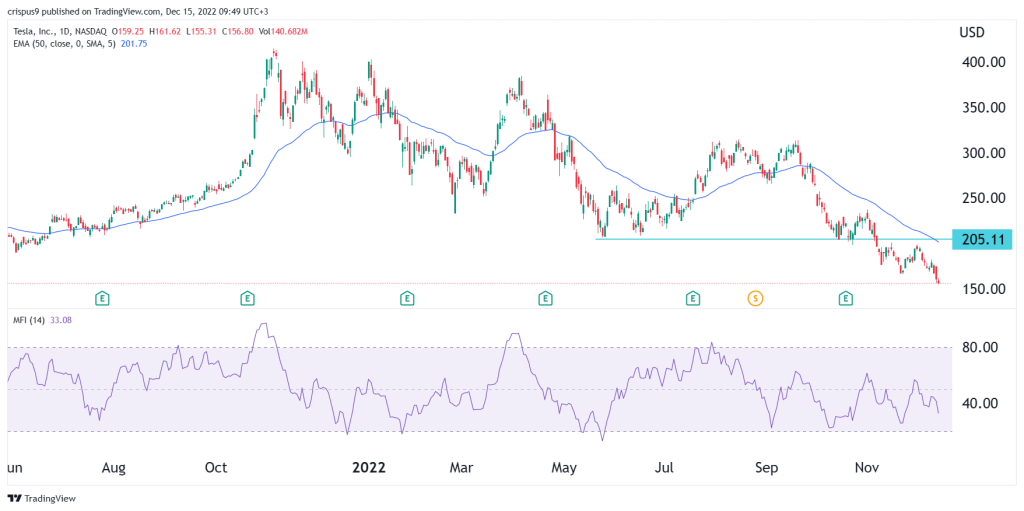Click the 2022 label on the time axis
Image resolution: width=1024 pixels, height=511 pixels.
point(369,468)
